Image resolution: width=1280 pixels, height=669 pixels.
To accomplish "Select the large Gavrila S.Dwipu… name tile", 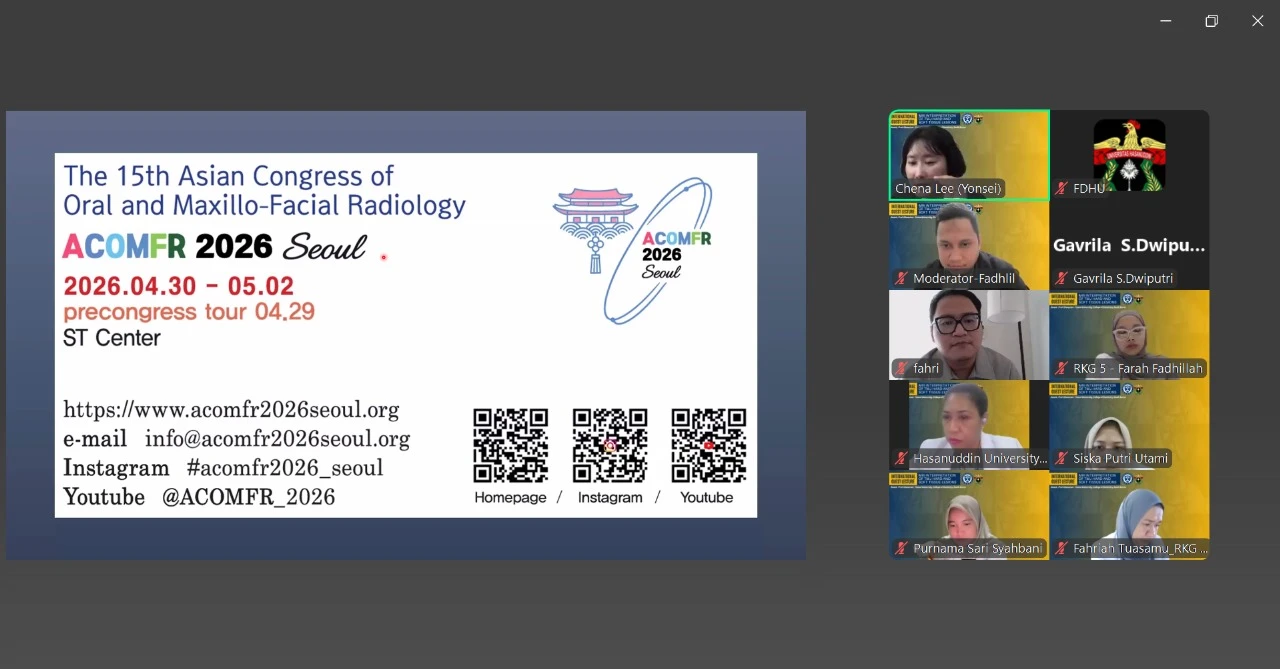I will tap(1129, 245).
